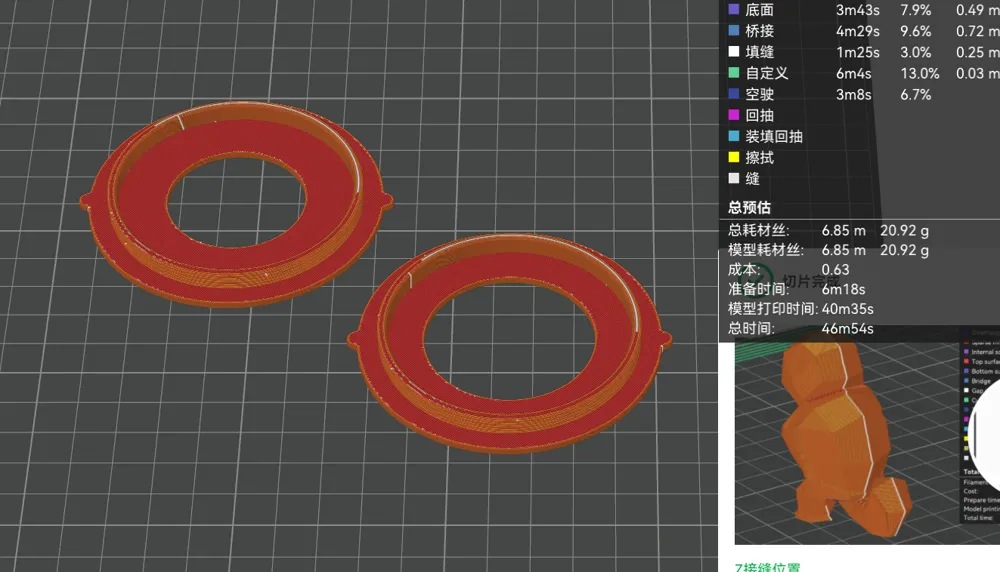
Task: Toggle the 空驶 legend swatch
Action: [734, 94]
